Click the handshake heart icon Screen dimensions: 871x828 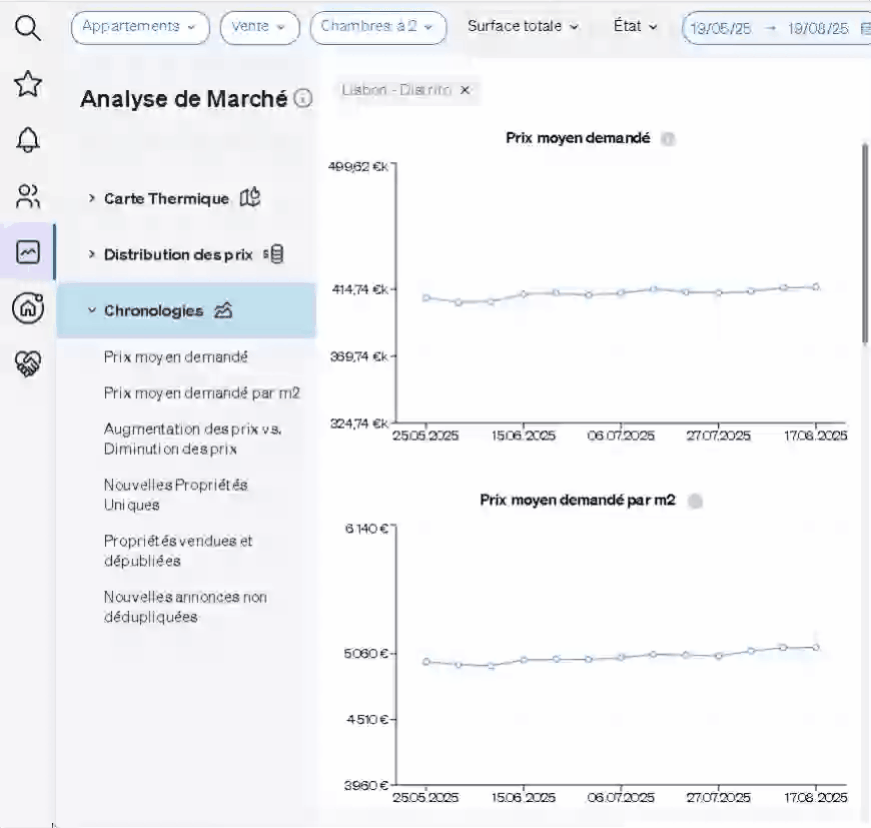(x=28, y=364)
